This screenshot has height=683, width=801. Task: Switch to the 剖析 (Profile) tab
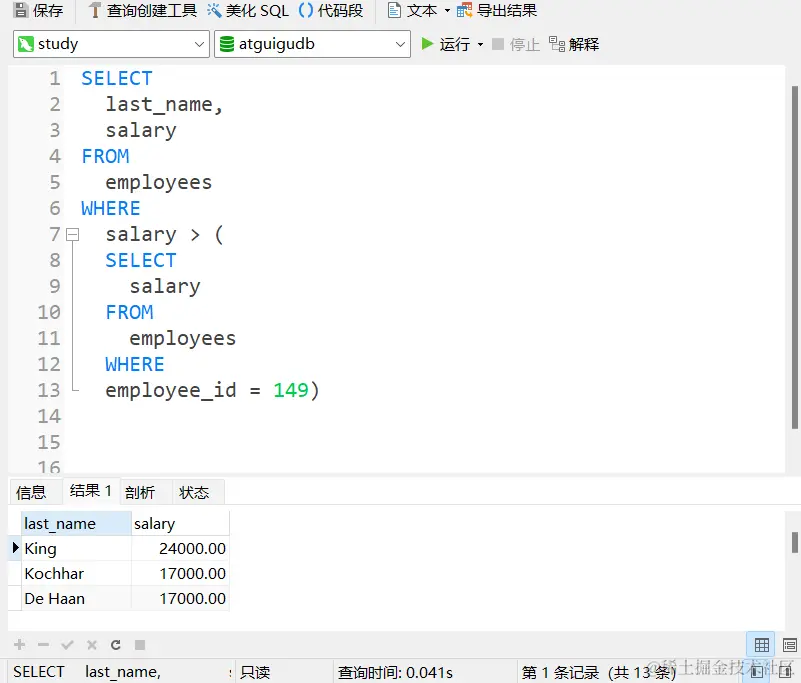(142, 491)
